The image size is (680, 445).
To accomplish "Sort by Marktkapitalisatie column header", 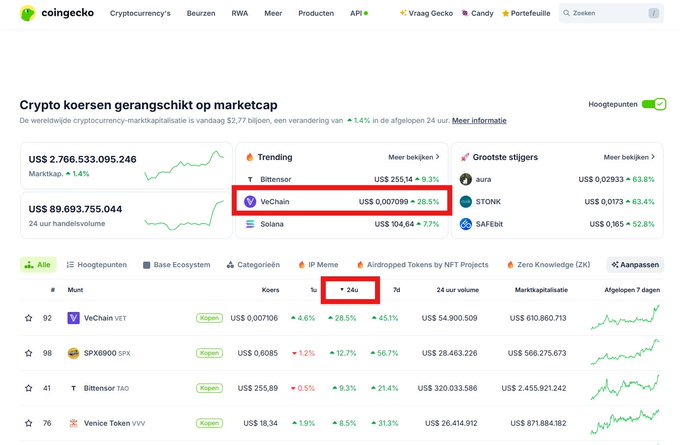I will point(541,290).
